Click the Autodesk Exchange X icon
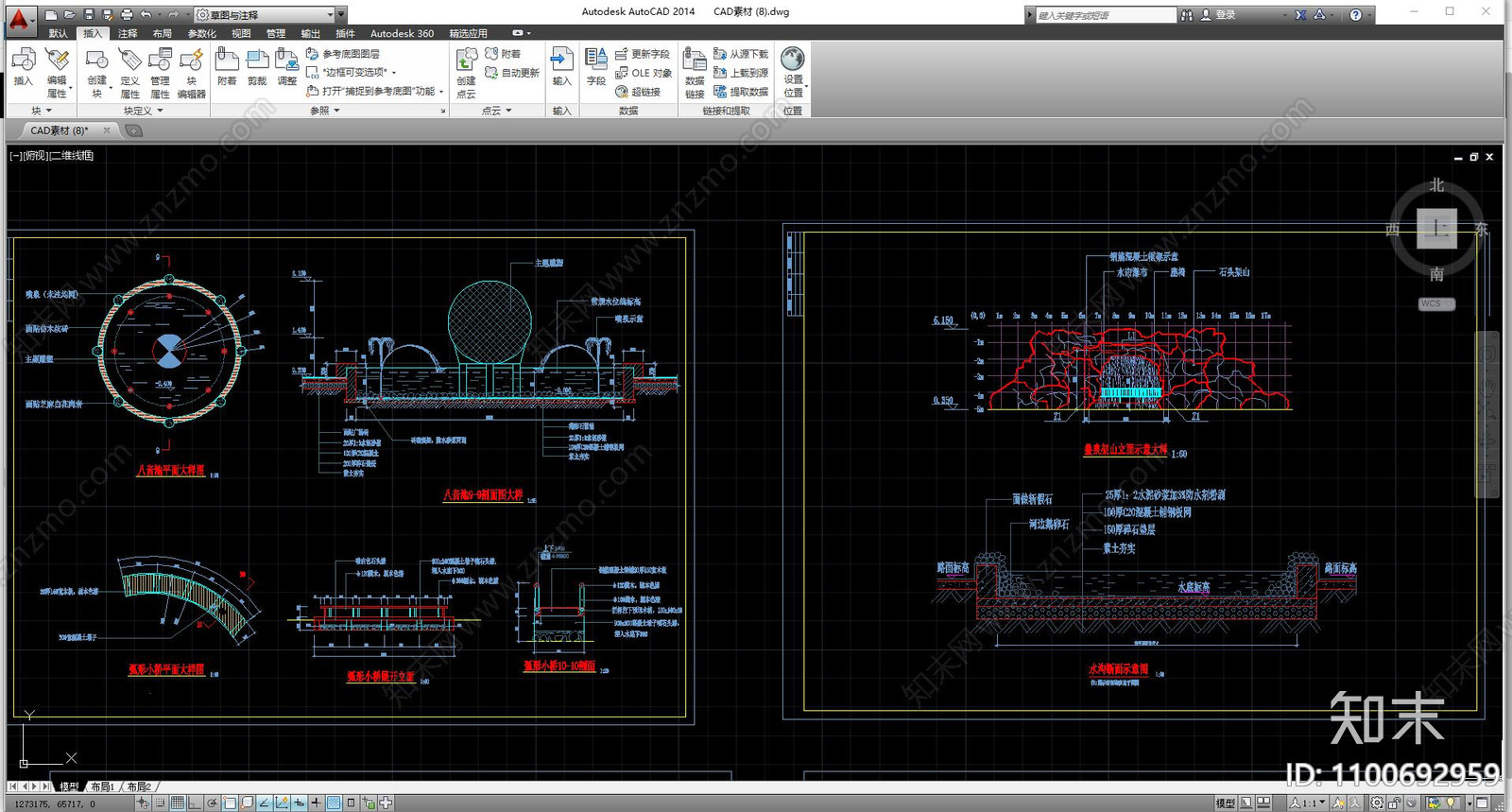Screen dimensions: 1512x812 1300,14
